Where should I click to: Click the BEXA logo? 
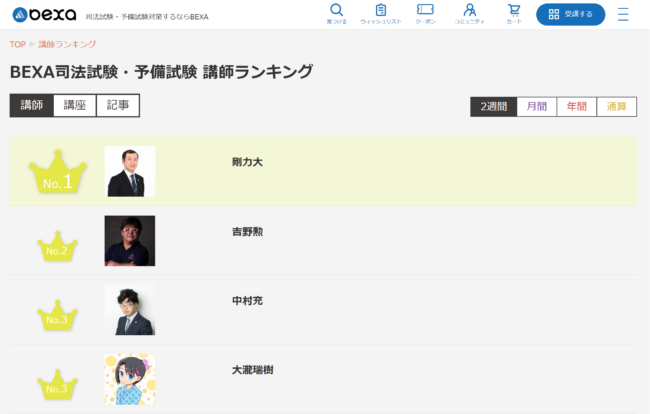click(44, 15)
